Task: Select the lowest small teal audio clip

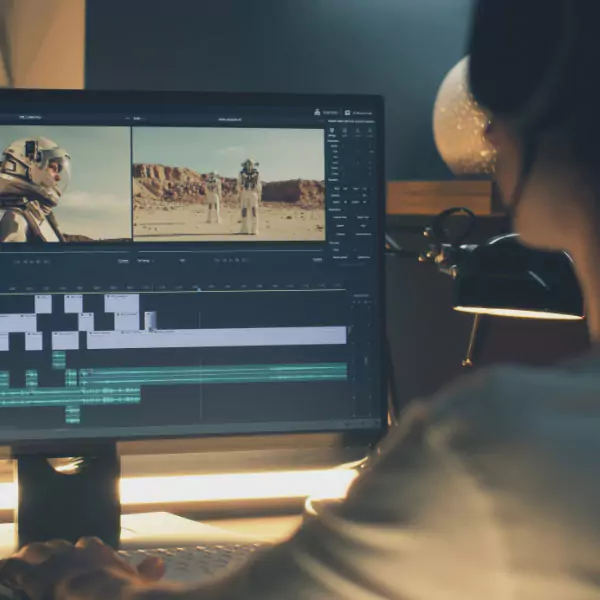Action: point(72,414)
